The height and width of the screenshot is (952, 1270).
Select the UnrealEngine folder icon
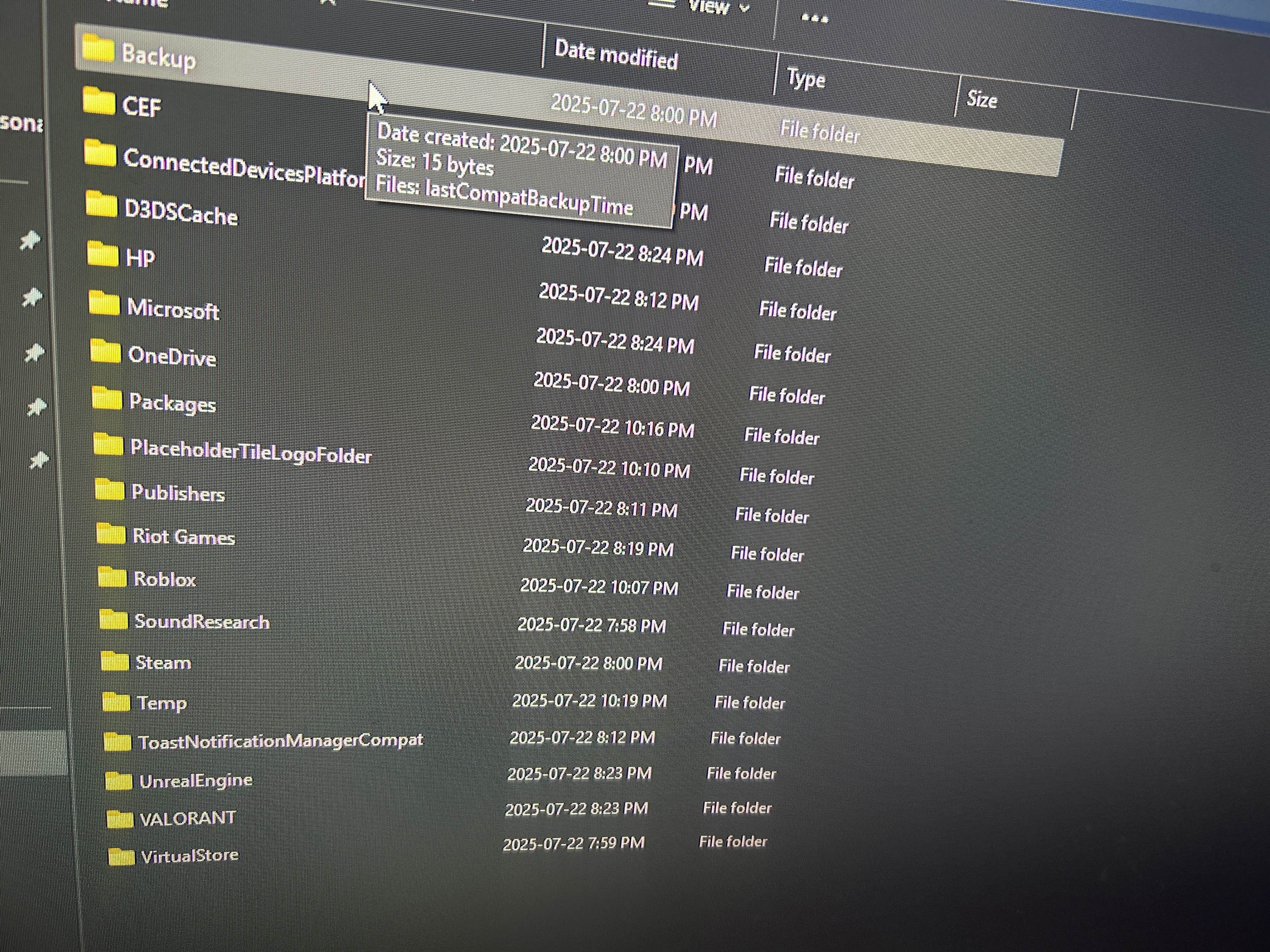click(119, 780)
